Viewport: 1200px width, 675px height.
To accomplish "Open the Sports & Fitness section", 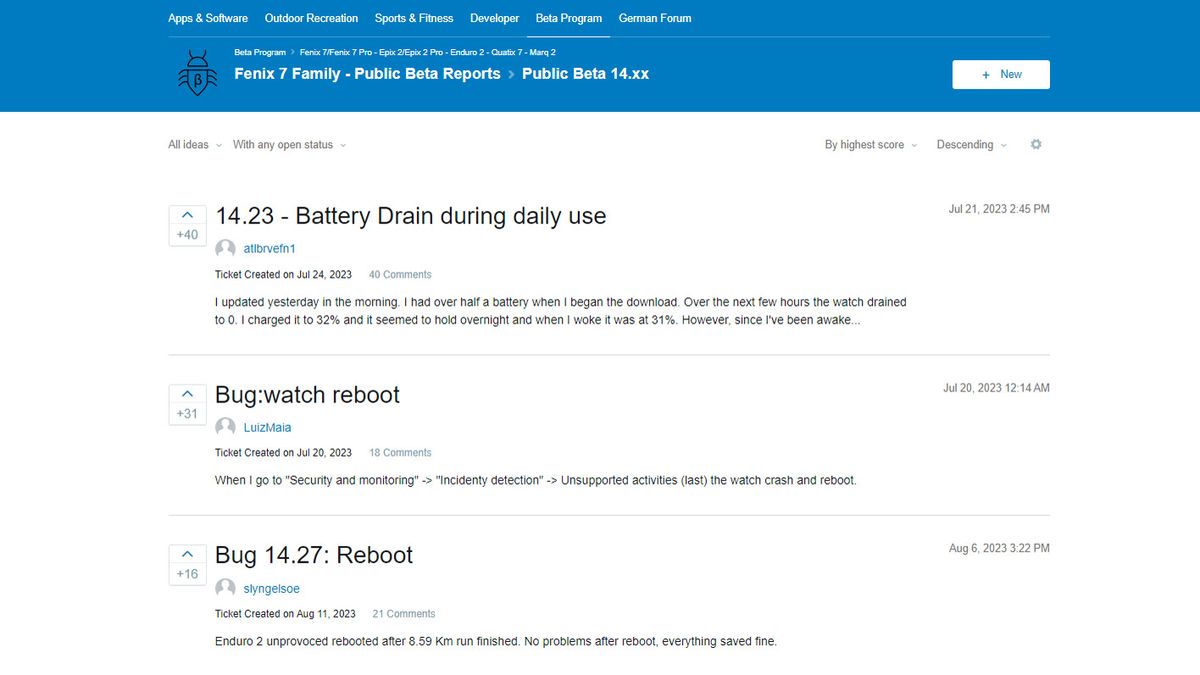I will click(414, 18).
